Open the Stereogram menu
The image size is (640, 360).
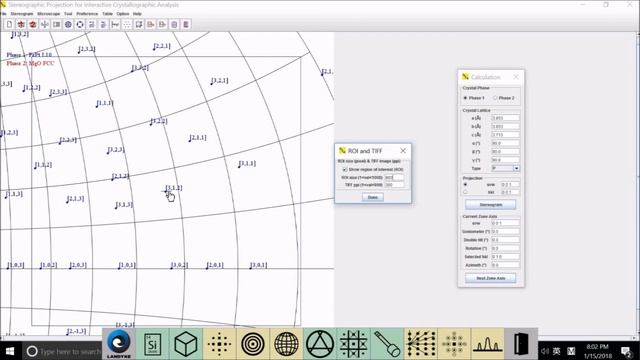coord(22,13)
